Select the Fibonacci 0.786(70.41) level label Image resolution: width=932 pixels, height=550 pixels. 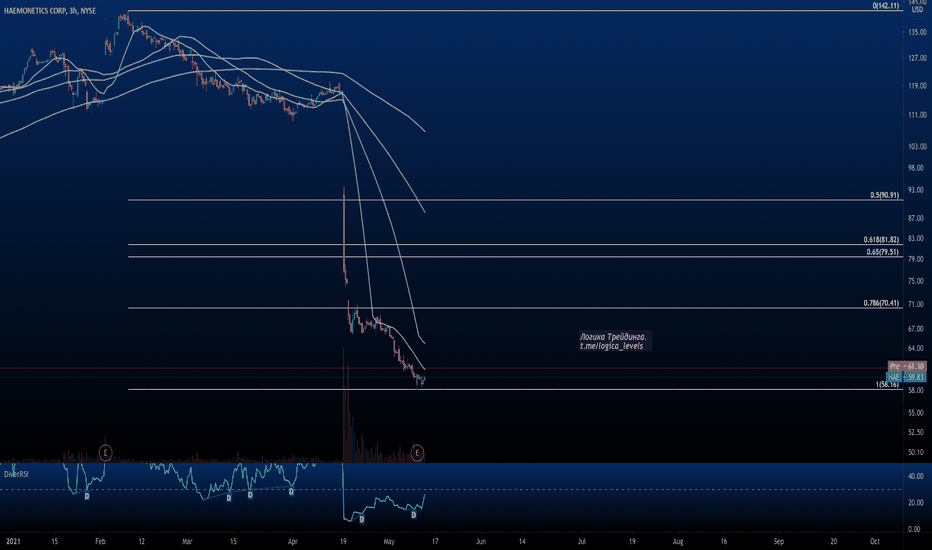[881, 303]
